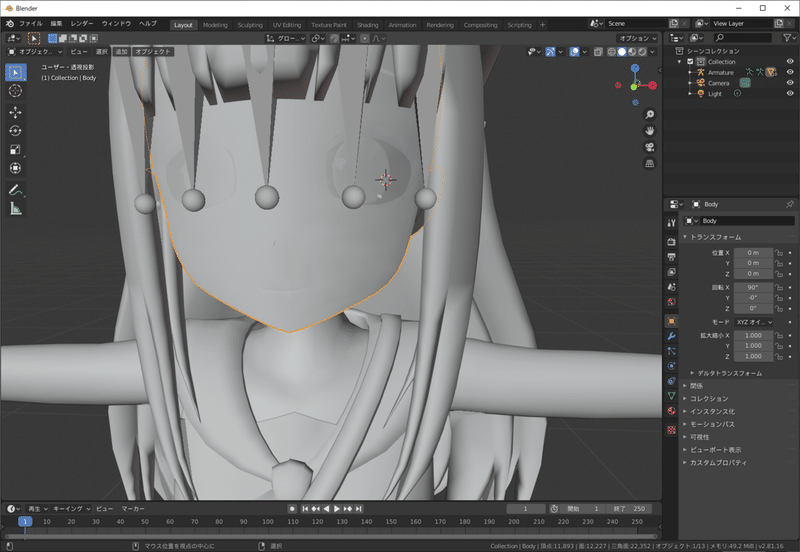Activate the 3D Cursor tool

[x=15, y=91]
